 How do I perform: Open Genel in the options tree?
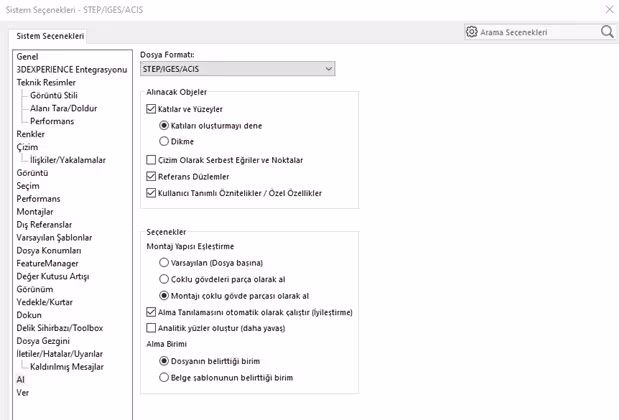click(27, 56)
